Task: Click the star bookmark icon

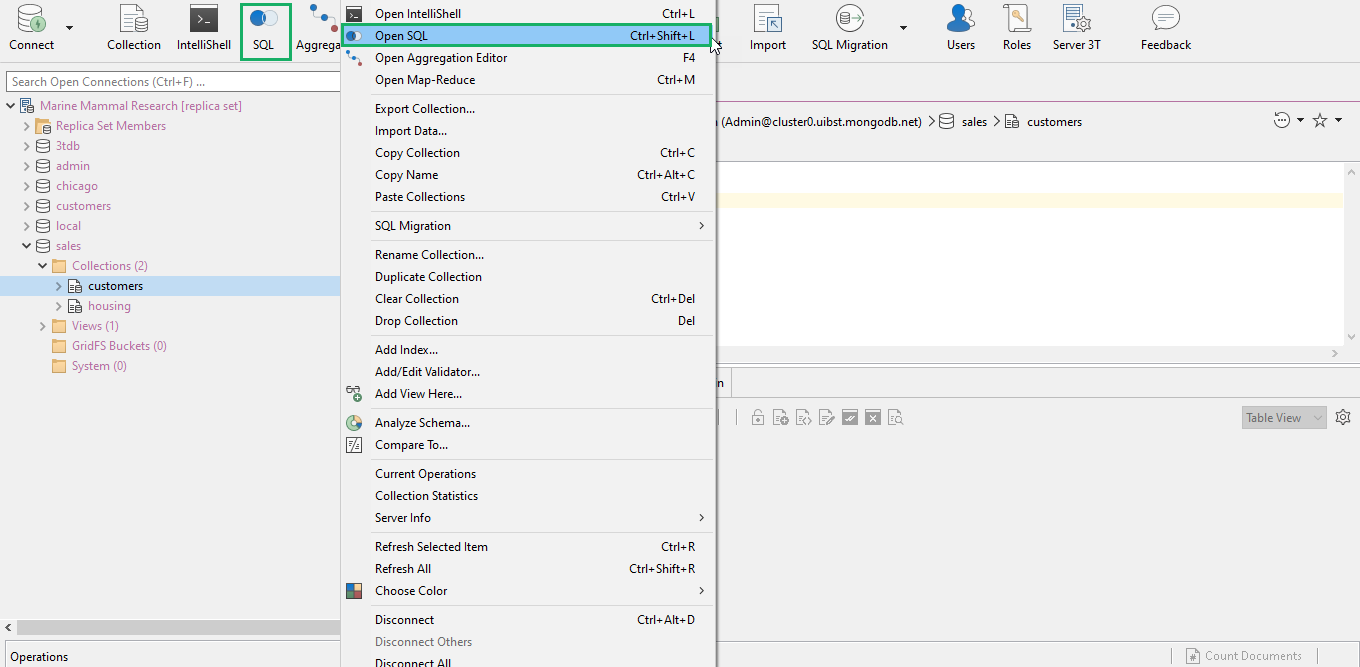Action: point(1319,121)
